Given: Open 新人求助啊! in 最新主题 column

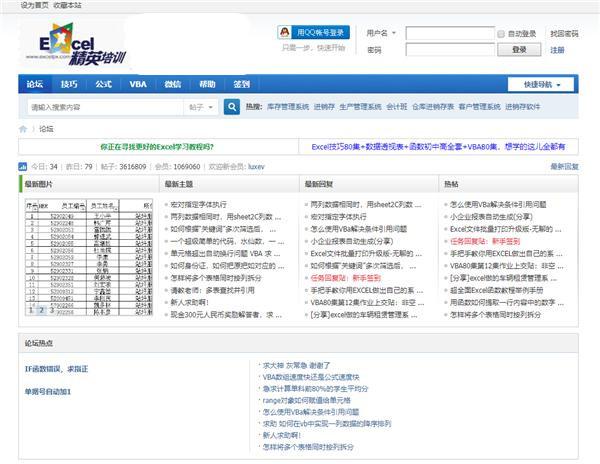Looking at the screenshot, I should point(189,303).
